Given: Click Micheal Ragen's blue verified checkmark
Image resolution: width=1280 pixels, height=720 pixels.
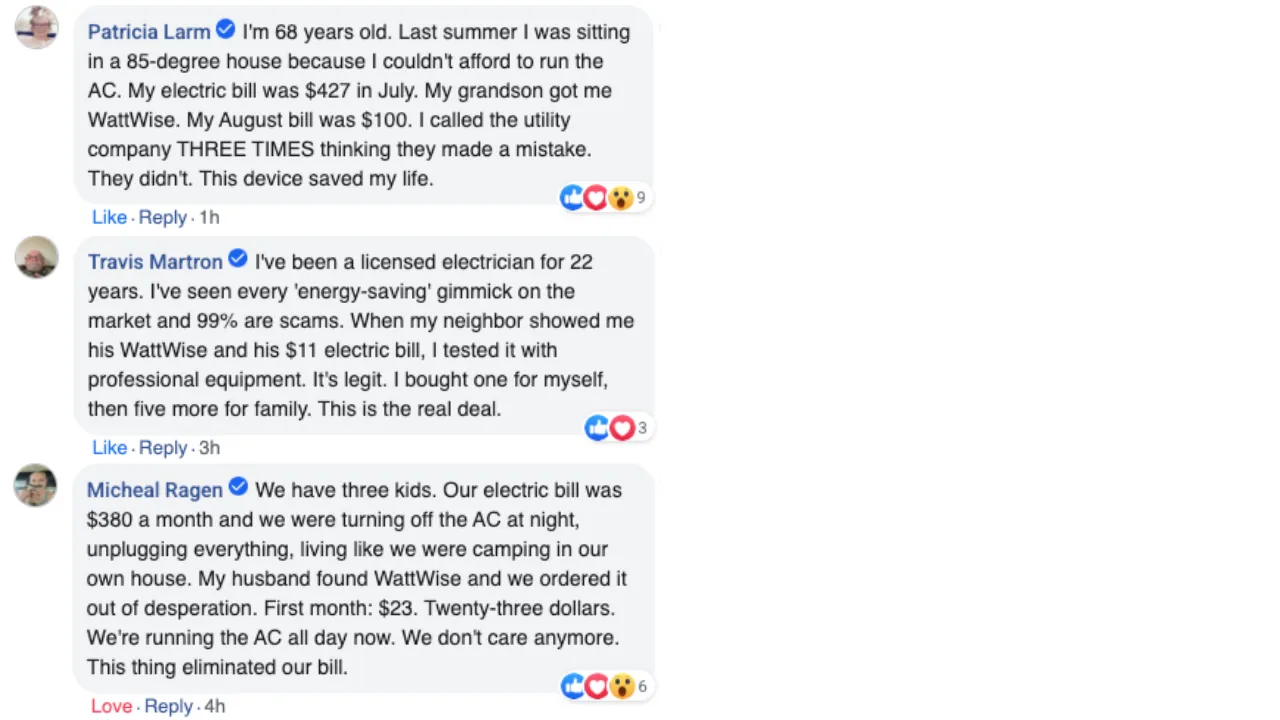Looking at the screenshot, I should [238, 487].
